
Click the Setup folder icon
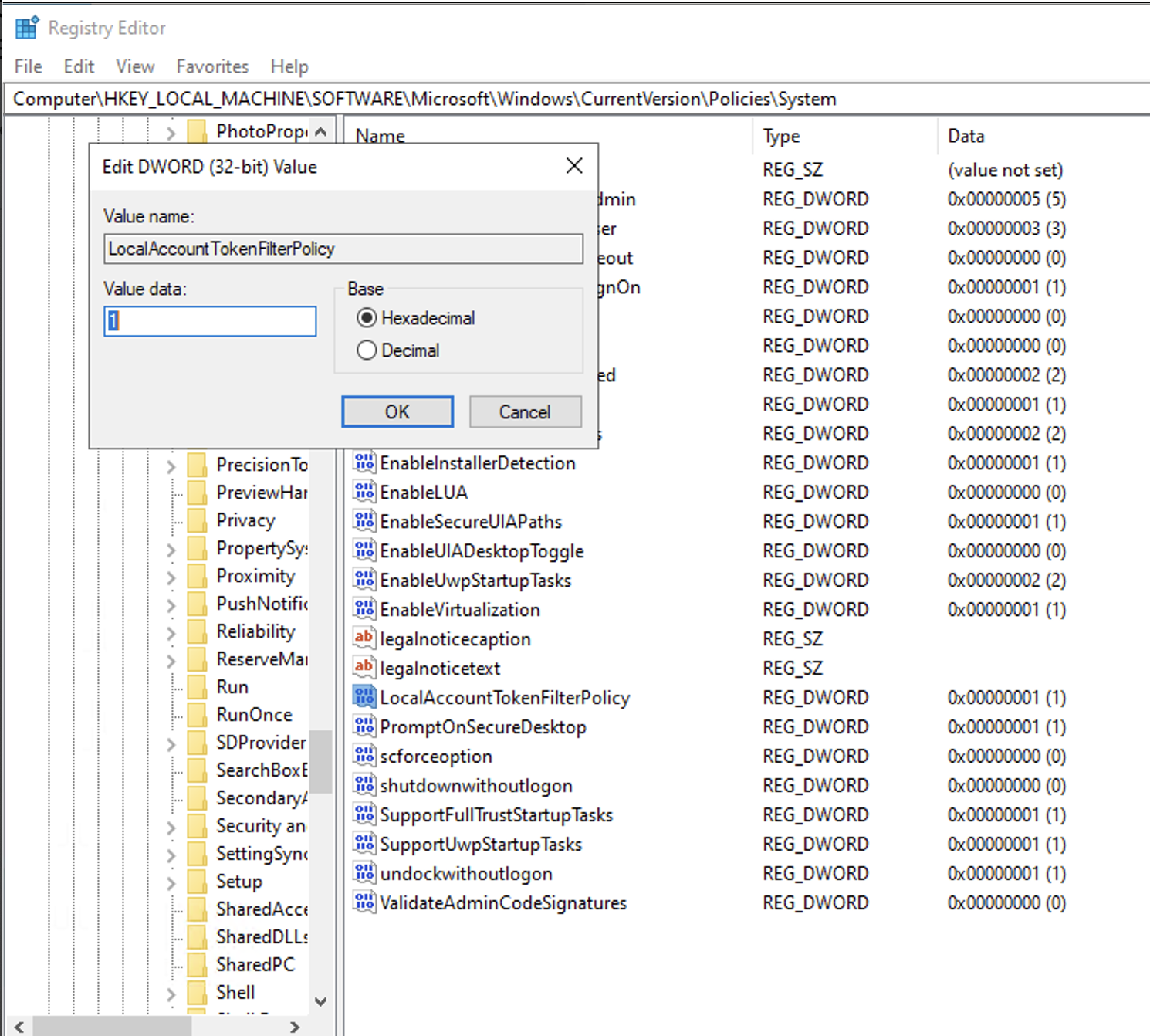198,882
